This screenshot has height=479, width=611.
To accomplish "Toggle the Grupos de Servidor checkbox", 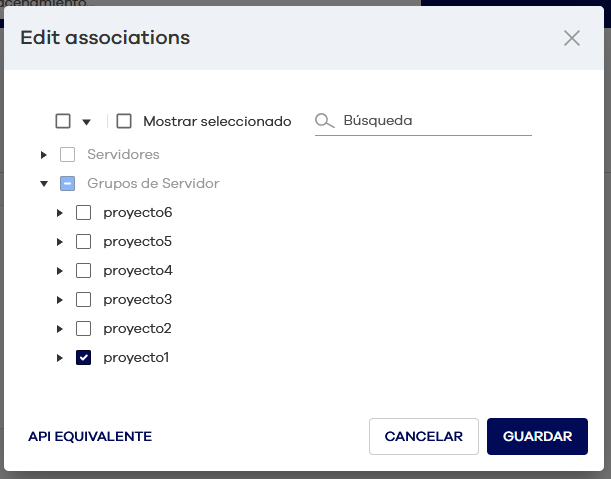I will point(67,183).
